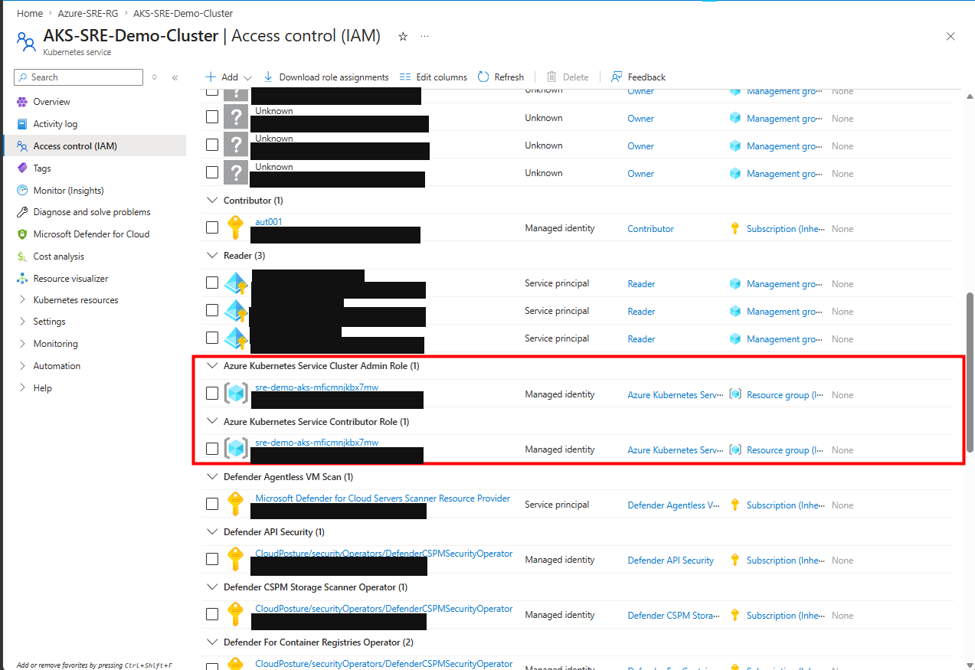
Task: Check the box for the first Reader service principal
Action: point(212,282)
